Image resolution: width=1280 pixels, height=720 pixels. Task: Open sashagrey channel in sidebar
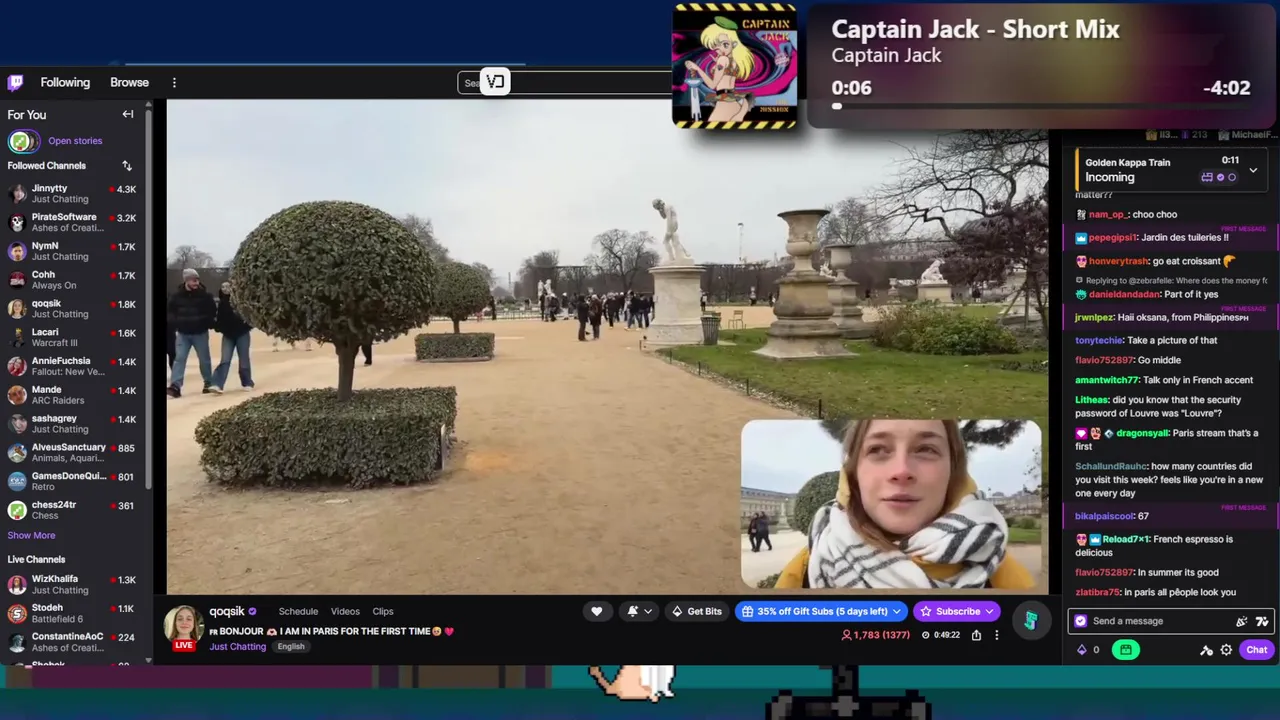click(72, 424)
